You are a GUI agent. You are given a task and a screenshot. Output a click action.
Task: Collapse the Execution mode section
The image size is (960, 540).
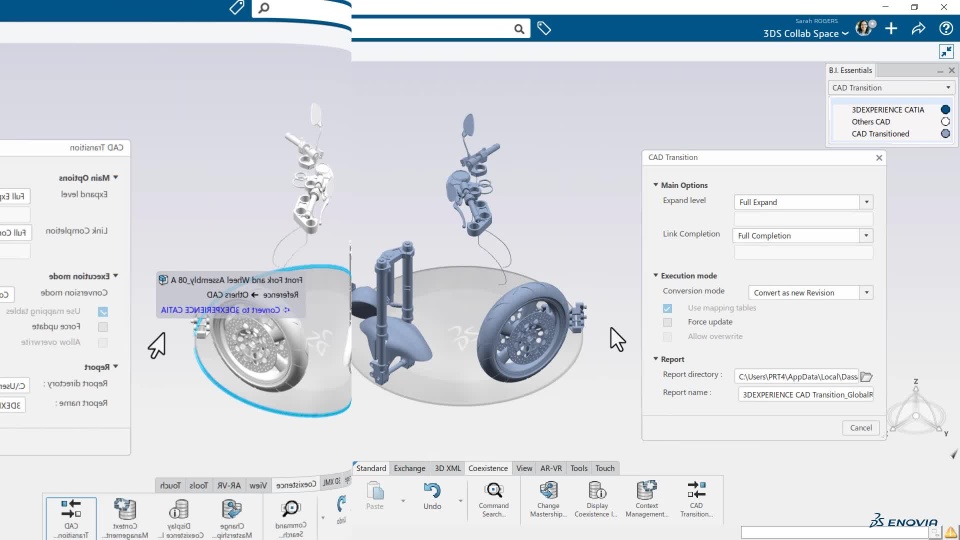(655, 276)
